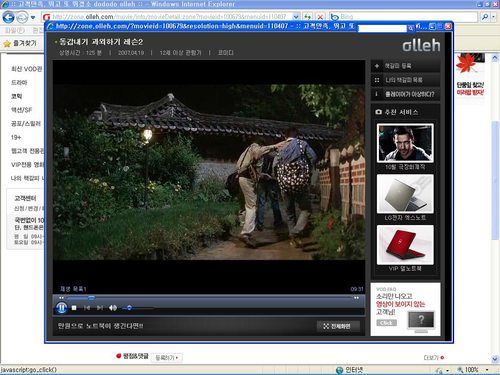Open the red VIP notebook thumbnail
This screenshot has height=375, width=500.
pyautogui.click(x=405, y=245)
